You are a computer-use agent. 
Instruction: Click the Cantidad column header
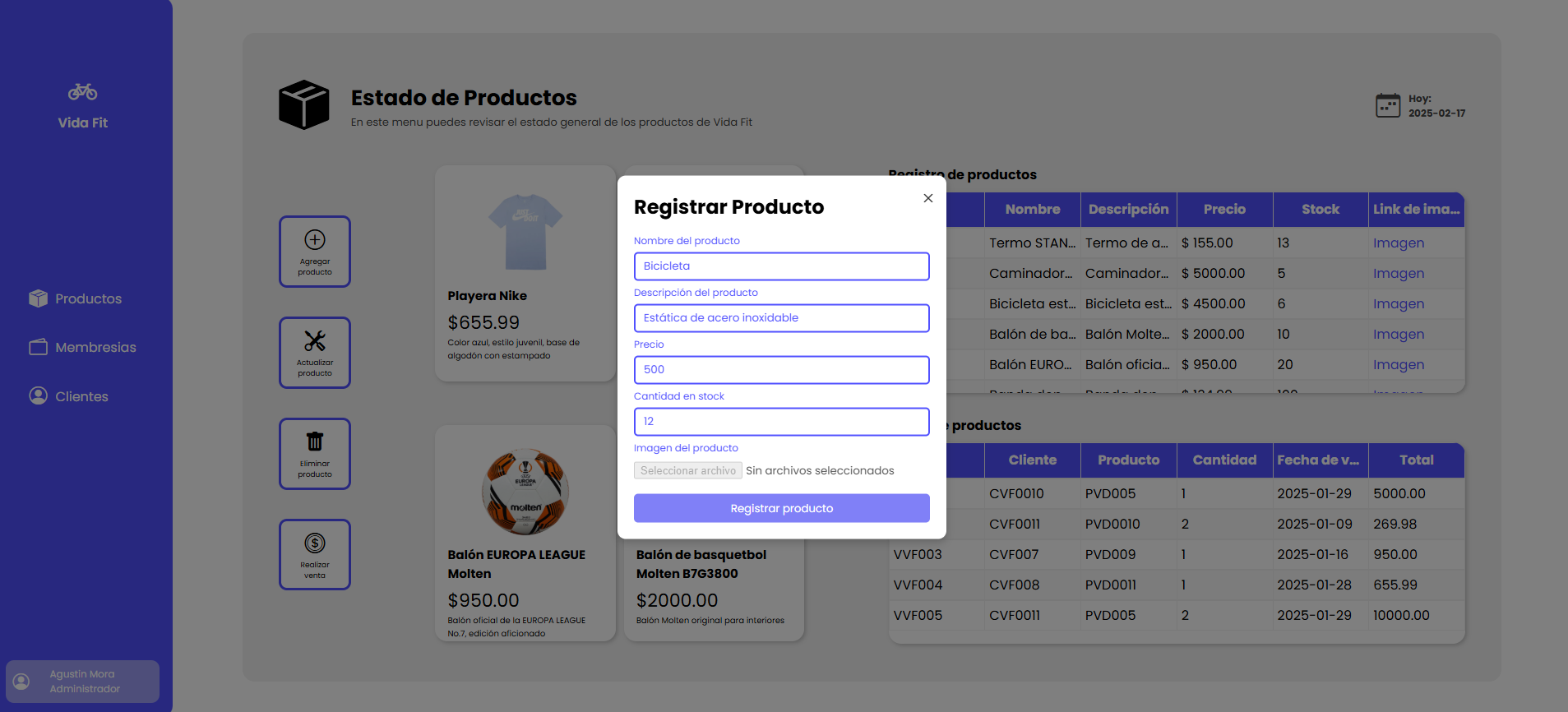tap(1225, 460)
